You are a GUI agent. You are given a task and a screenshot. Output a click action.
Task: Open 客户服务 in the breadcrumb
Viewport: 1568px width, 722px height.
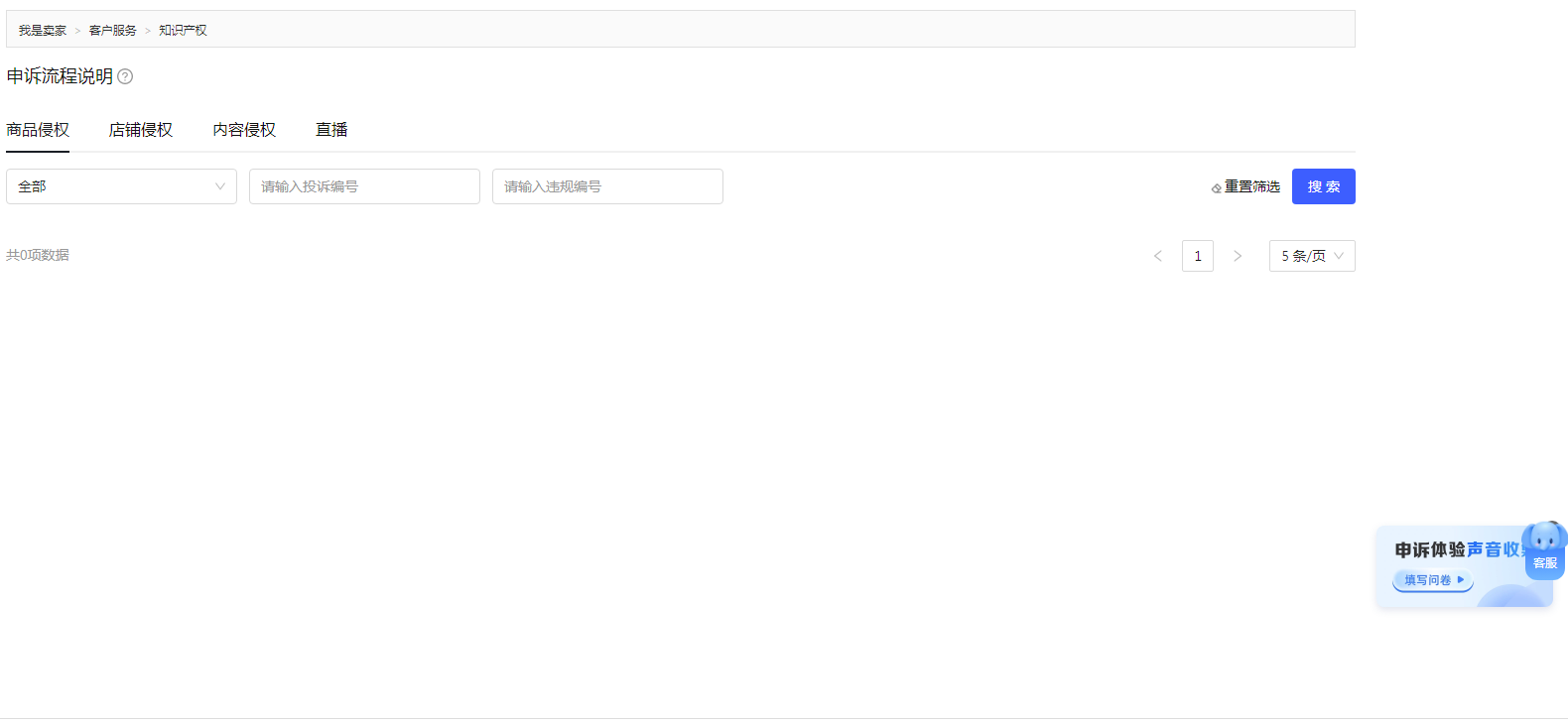pyautogui.click(x=112, y=31)
